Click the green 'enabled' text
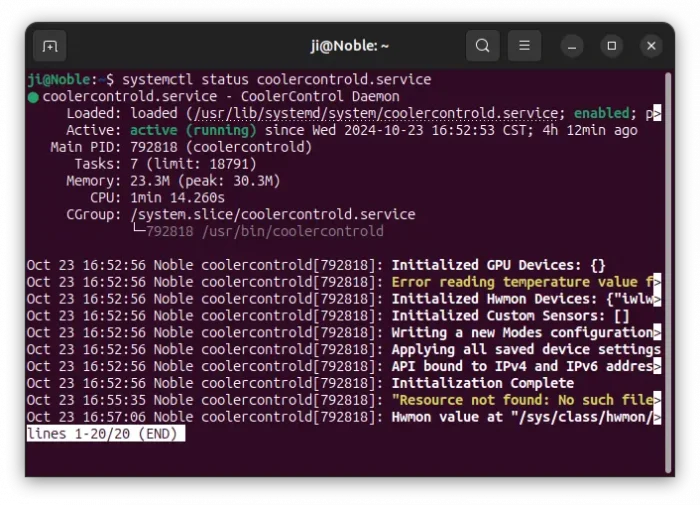 pos(601,113)
